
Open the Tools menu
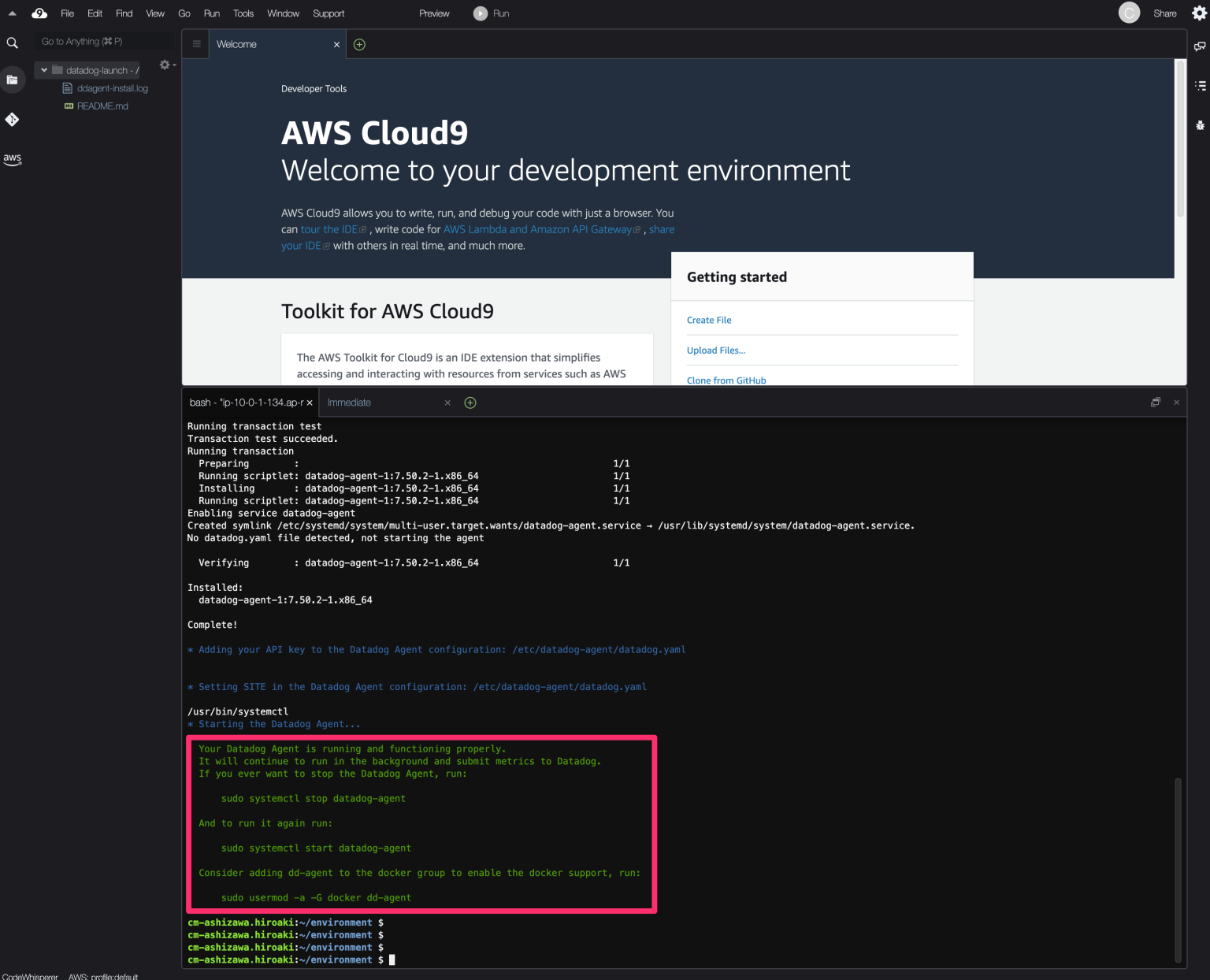click(x=243, y=13)
